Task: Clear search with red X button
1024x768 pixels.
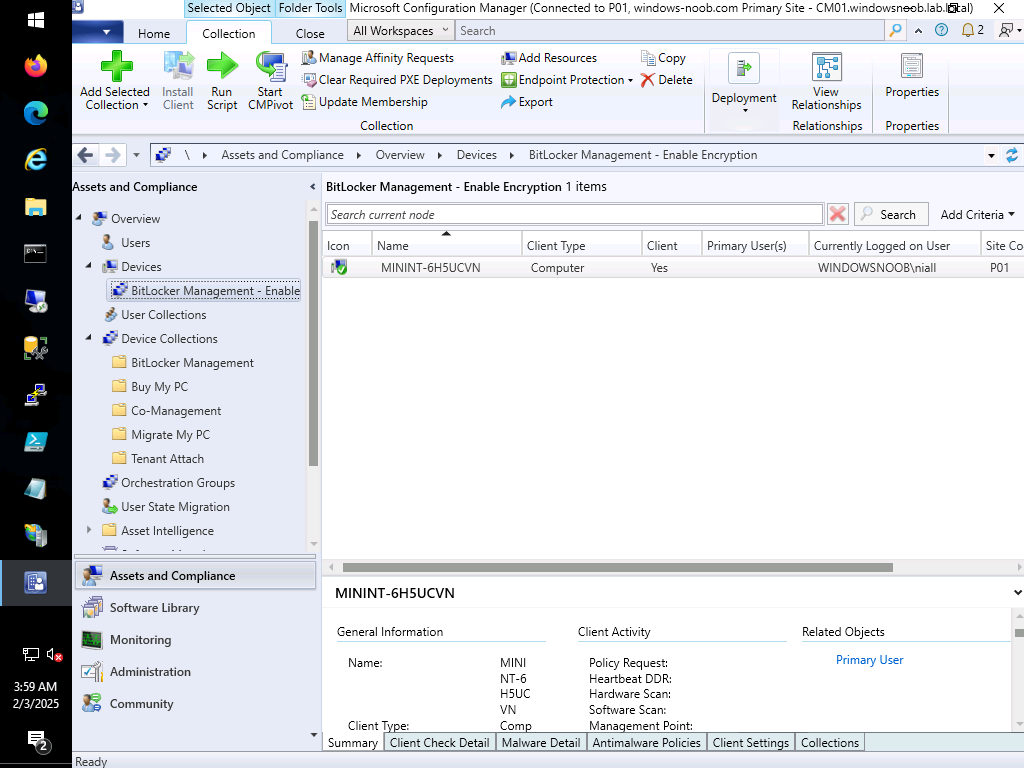Action: (837, 214)
